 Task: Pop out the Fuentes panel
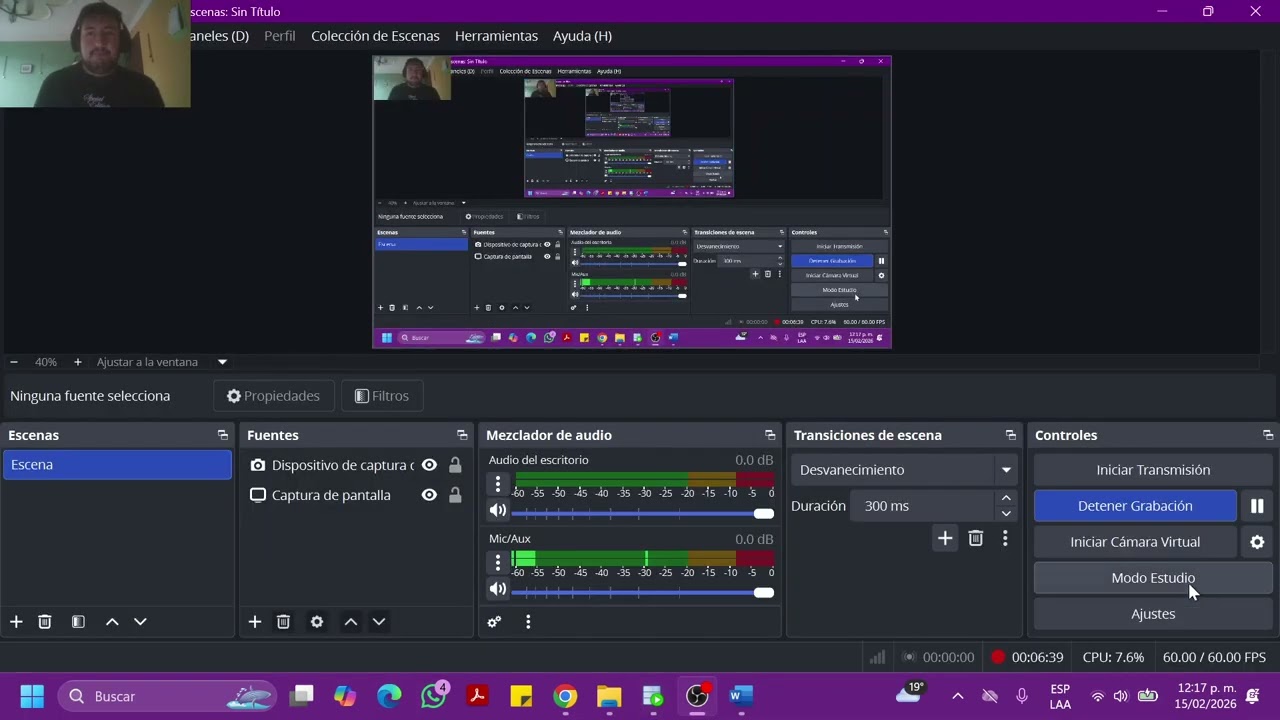click(x=462, y=435)
